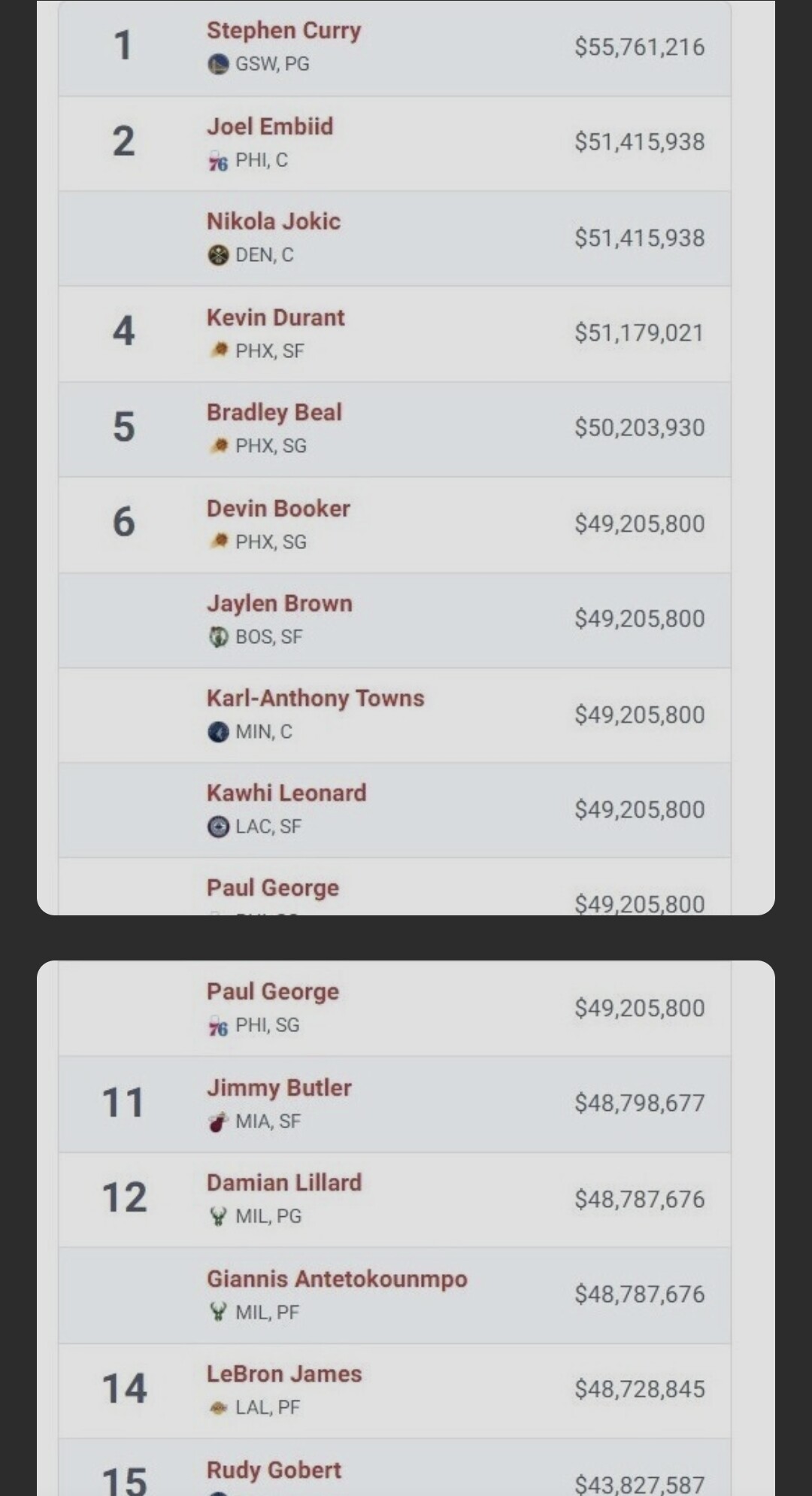This screenshot has height=1496, width=812.
Task: Open Joel Embiid's player link
Action: pos(270,126)
